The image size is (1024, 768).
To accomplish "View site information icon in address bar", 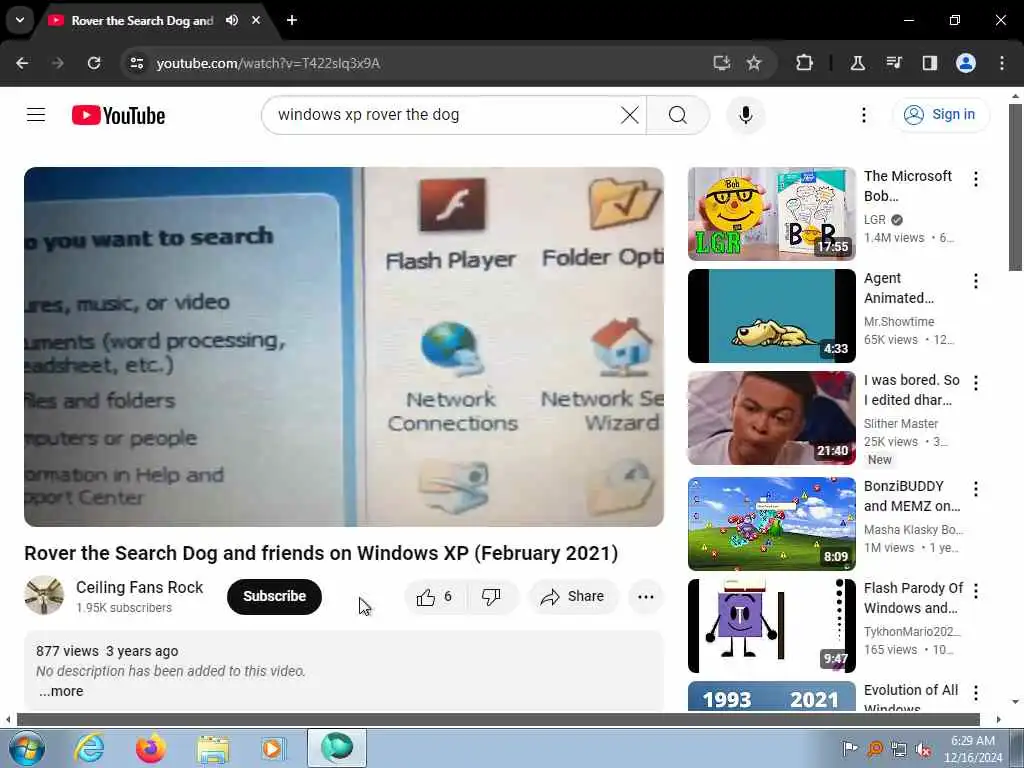I will 136,63.
